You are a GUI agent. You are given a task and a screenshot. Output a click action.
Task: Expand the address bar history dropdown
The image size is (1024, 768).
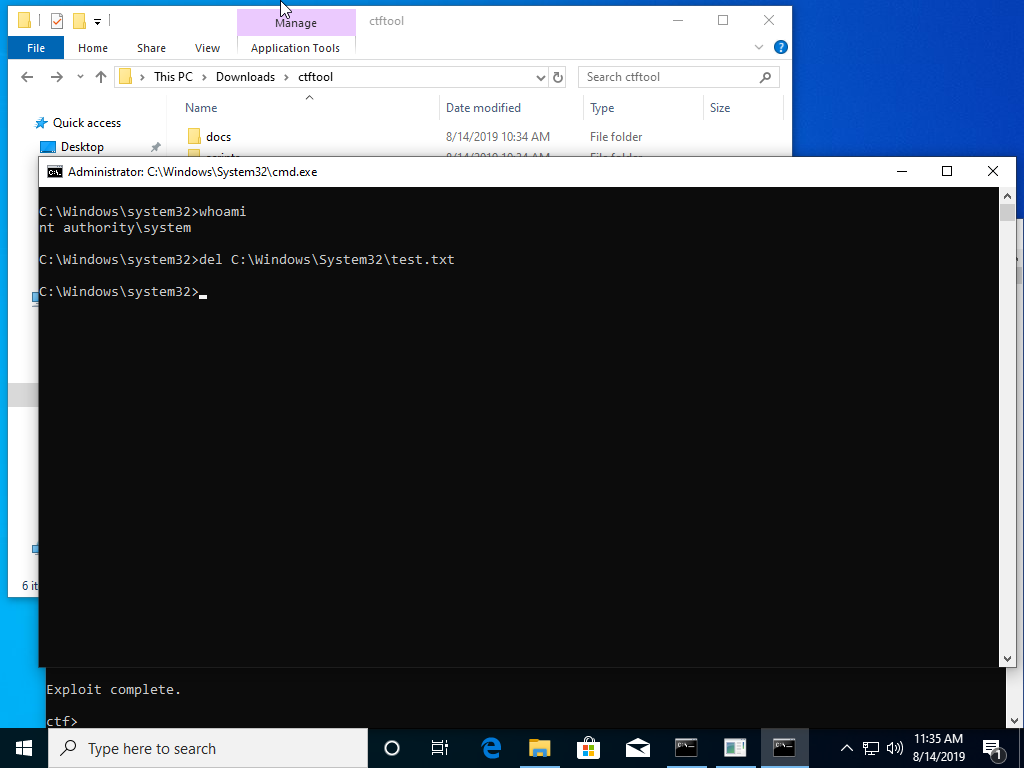coord(541,78)
